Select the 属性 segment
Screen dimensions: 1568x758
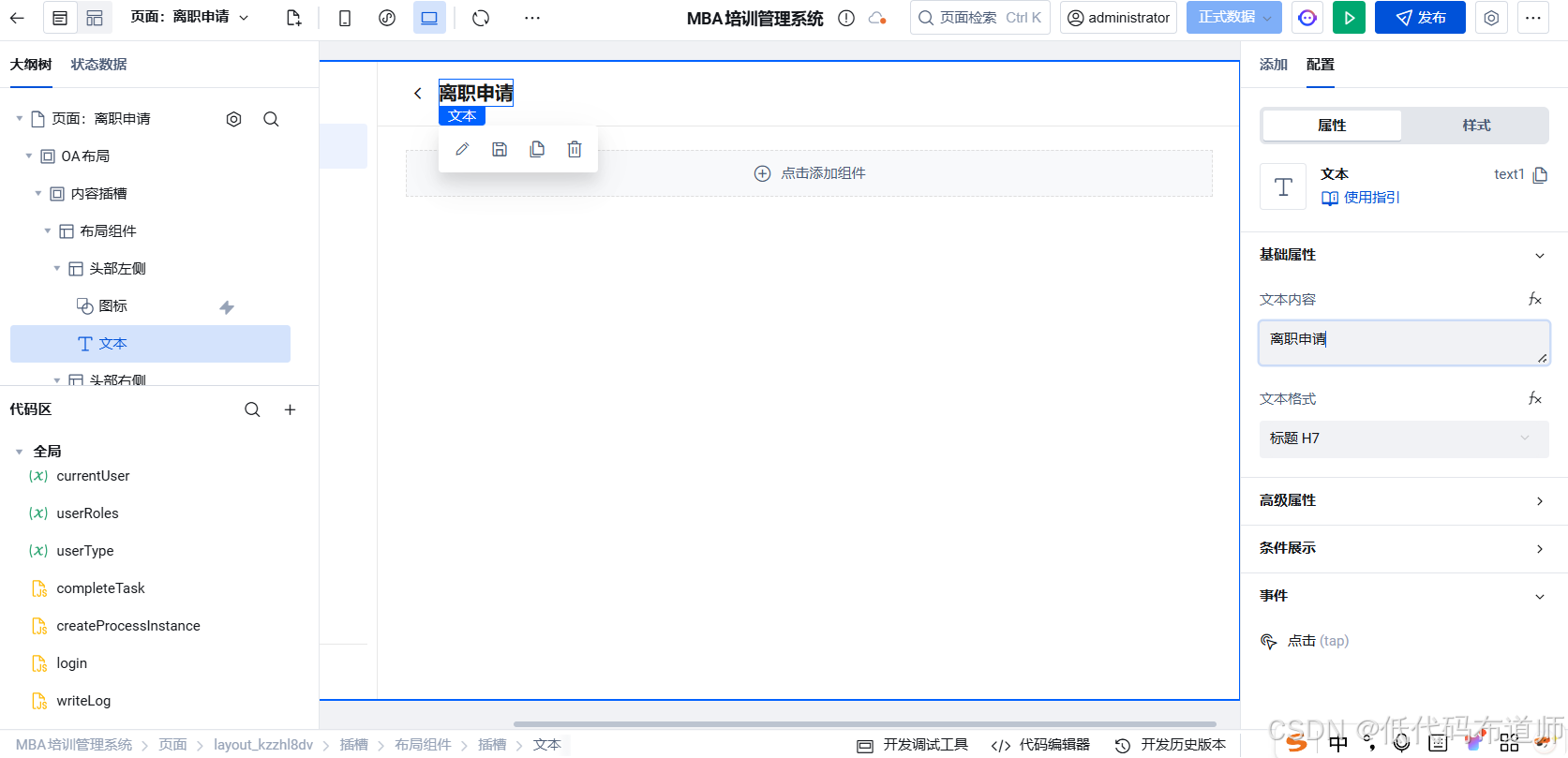1332,126
